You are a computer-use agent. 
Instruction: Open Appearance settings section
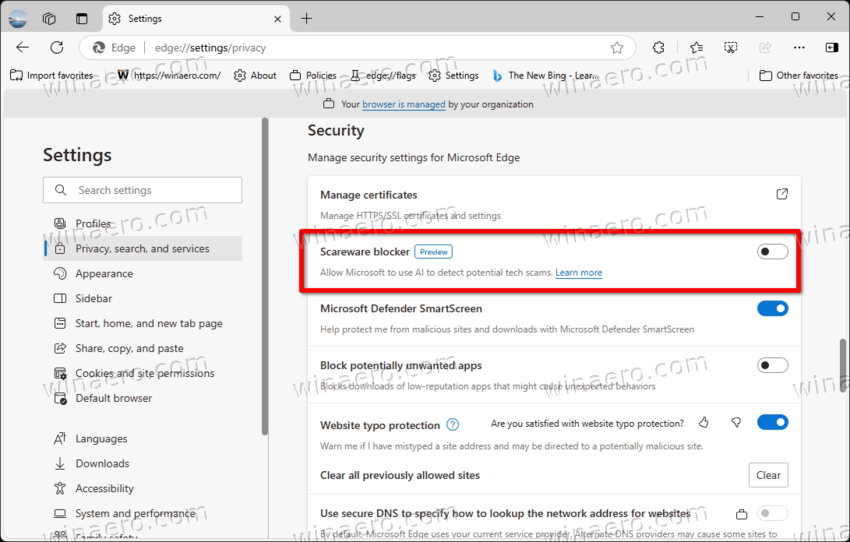pos(143,273)
